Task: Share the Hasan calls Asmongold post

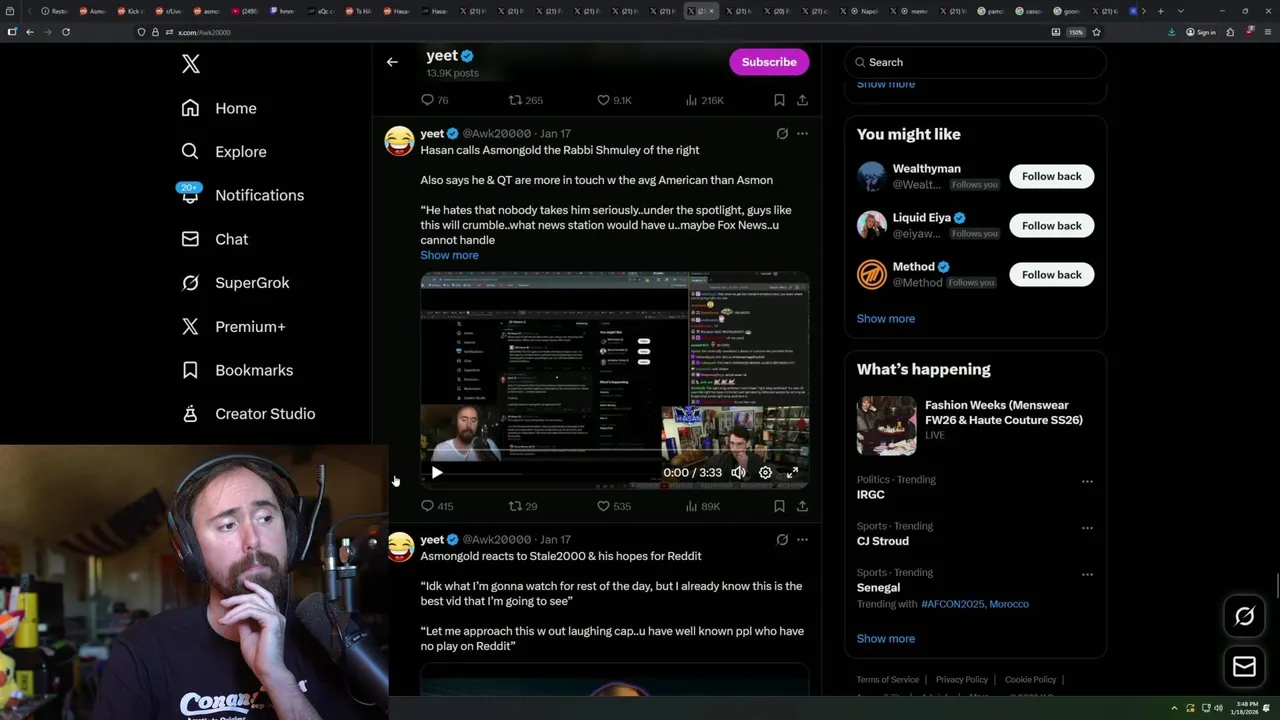Action: tap(802, 506)
